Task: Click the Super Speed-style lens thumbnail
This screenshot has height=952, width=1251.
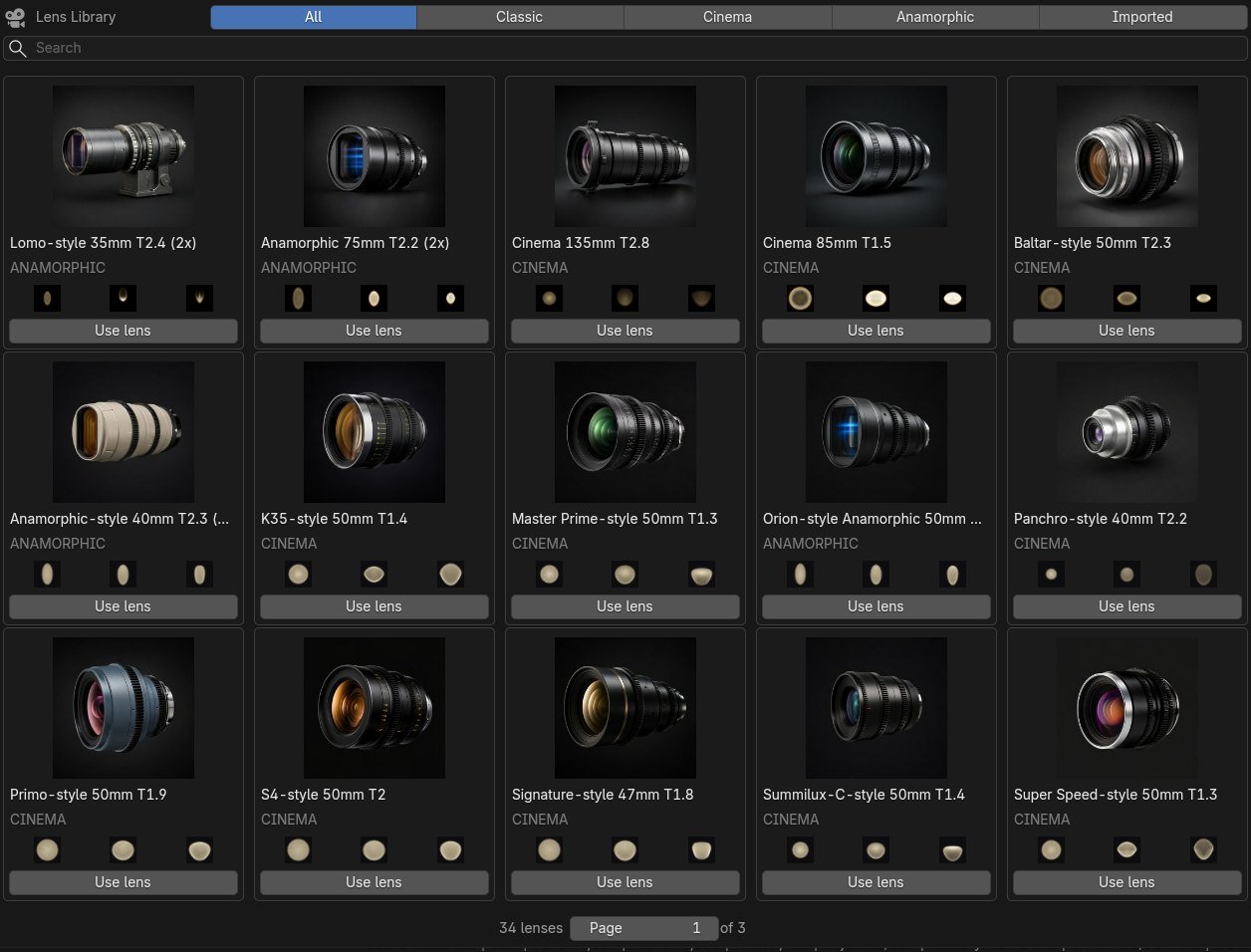Action: click(x=1127, y=708)
